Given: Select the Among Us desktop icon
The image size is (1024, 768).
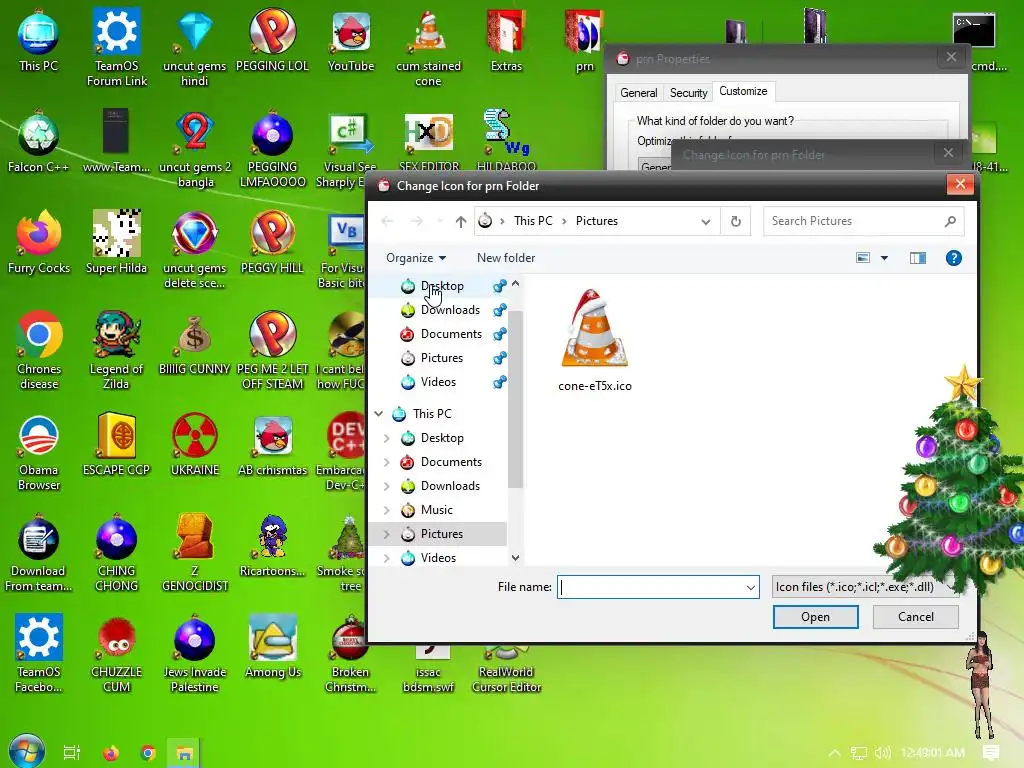Looking at the screenshot, I should tap(272, 647).
